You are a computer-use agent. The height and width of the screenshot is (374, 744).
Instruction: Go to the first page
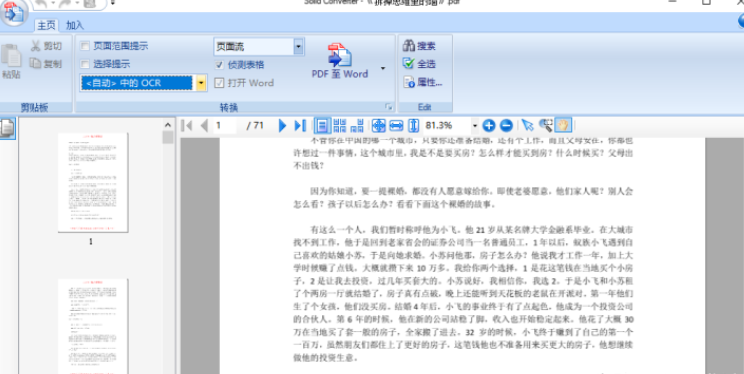(x=186, y=126)
